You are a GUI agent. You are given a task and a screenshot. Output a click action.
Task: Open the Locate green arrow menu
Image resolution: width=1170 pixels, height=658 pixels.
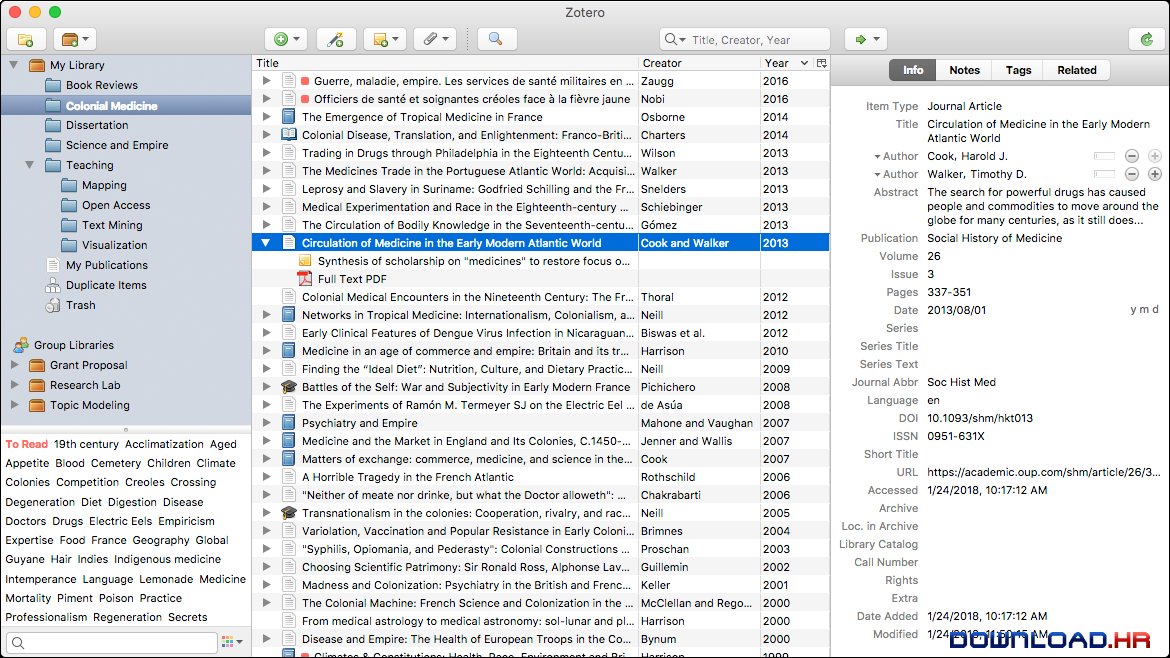(x=866, y=40)
